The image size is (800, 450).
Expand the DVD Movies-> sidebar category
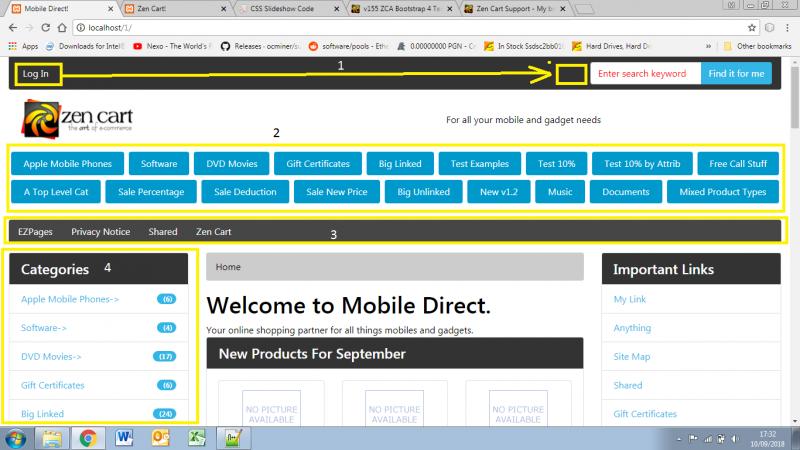coord(51,356)
